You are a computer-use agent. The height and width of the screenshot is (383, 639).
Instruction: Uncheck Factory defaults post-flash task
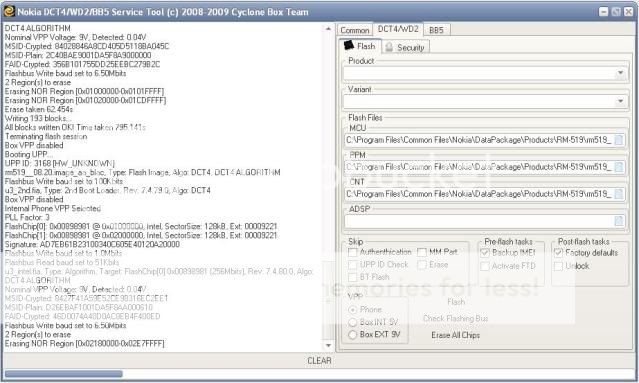tap(558, 253)
